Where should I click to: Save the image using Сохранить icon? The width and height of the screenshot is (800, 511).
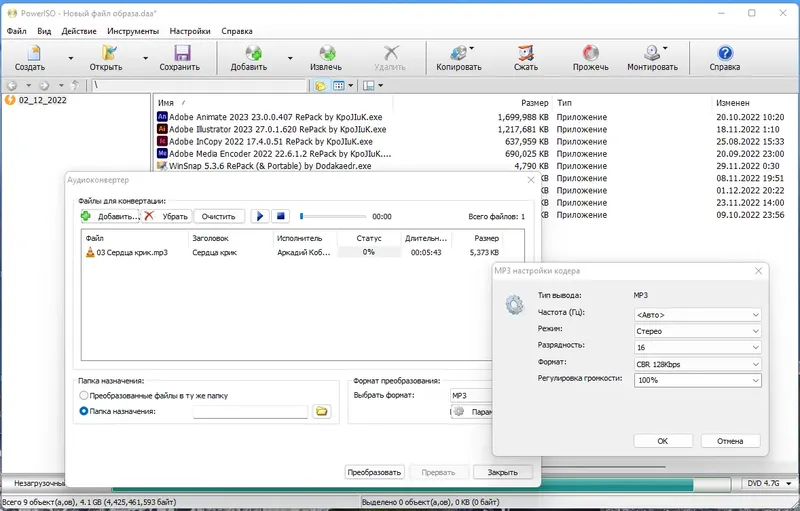[182, 53]
